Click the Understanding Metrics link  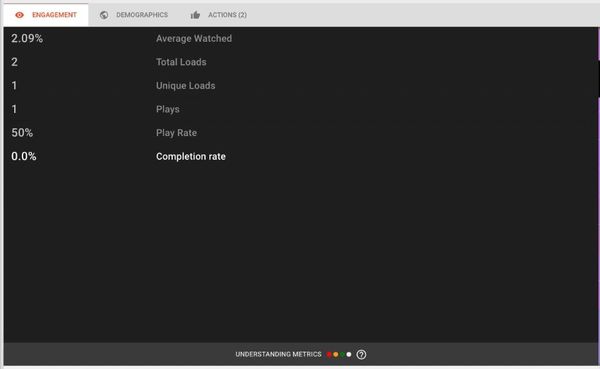[x=279, y=354]
